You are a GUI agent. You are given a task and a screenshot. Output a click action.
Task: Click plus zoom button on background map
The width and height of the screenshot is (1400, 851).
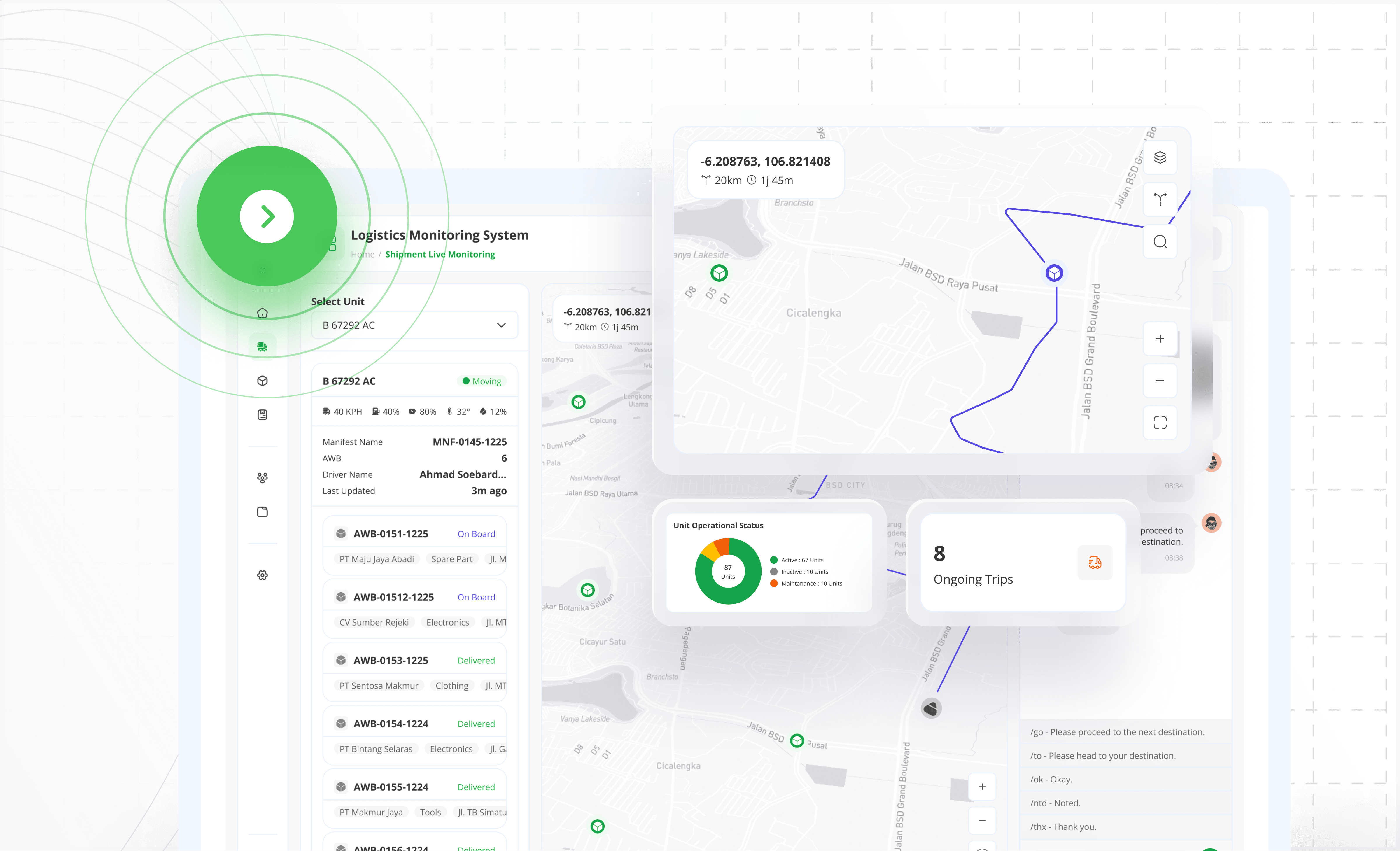pyautogui.click(x=982, y=787)
